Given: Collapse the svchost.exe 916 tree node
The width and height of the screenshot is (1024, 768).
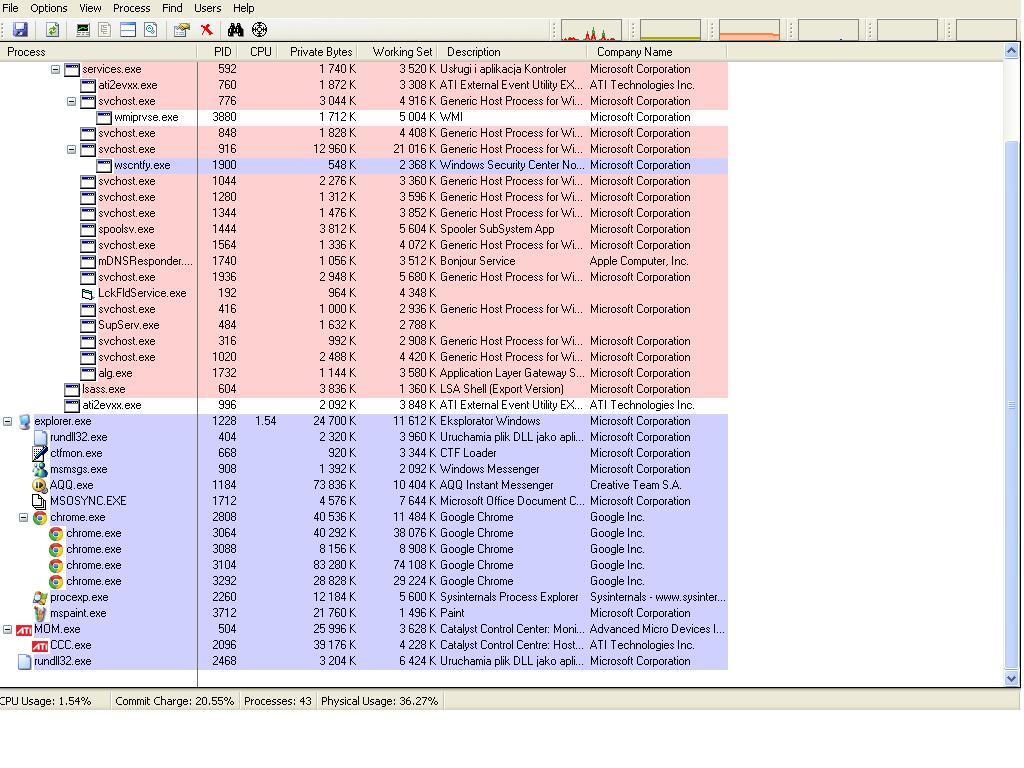Looking at the screenshot, I should (71, 150).
